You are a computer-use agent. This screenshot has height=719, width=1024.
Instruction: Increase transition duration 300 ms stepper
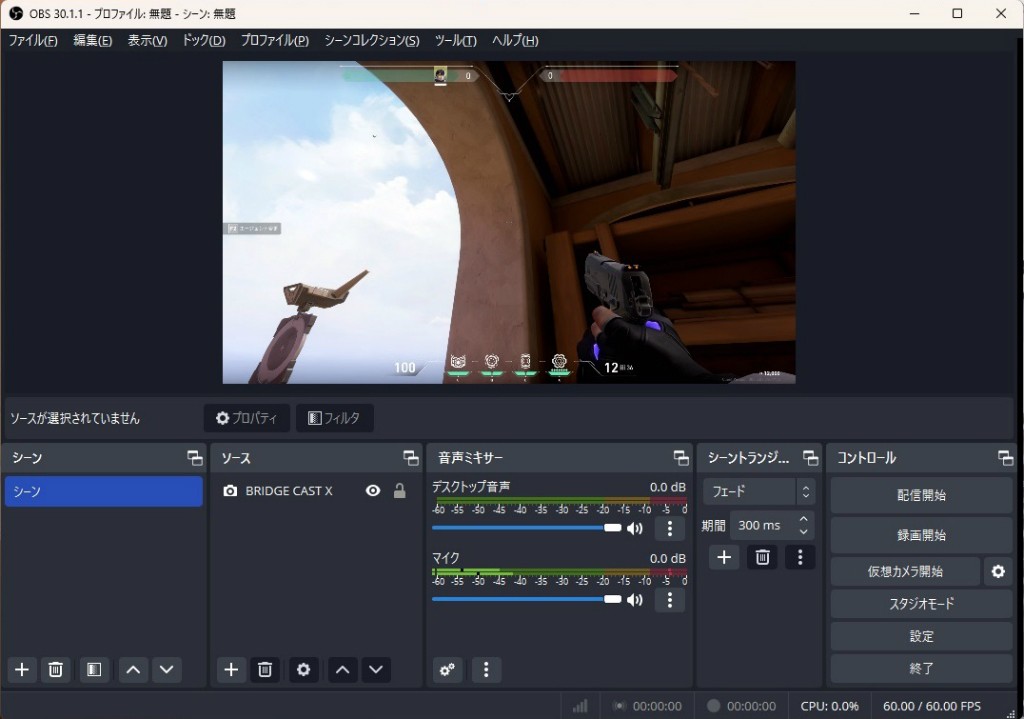click(x=803, y=519)
